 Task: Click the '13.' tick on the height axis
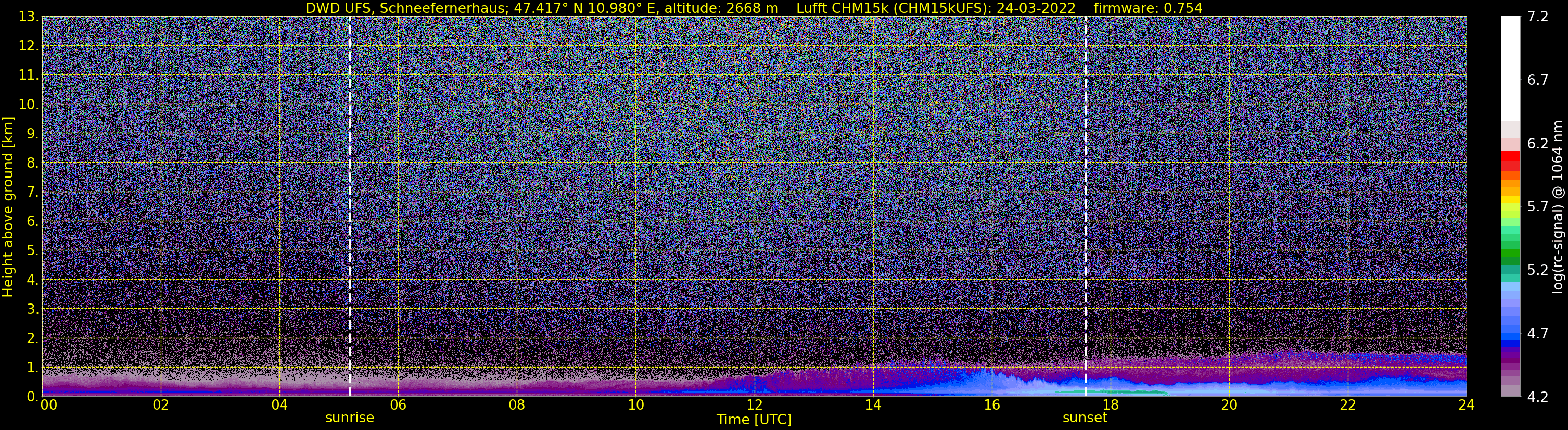point(30,17)
